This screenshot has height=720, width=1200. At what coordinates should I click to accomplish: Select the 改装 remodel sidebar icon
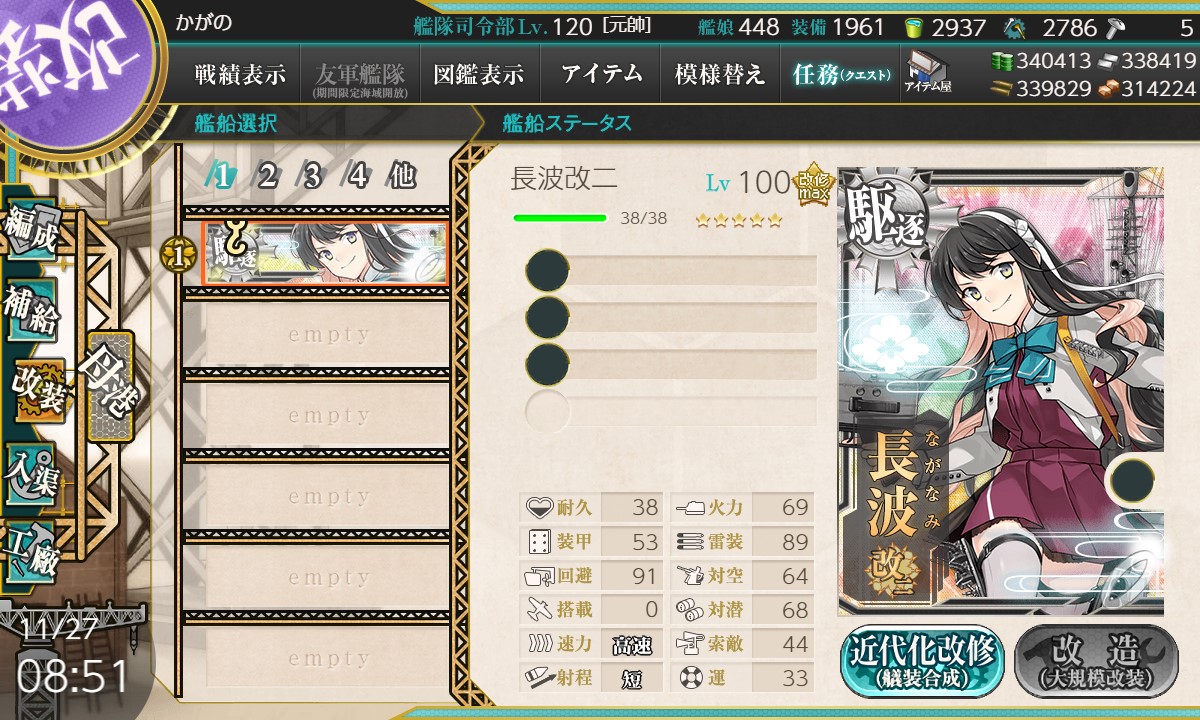(x=38, y=390)
